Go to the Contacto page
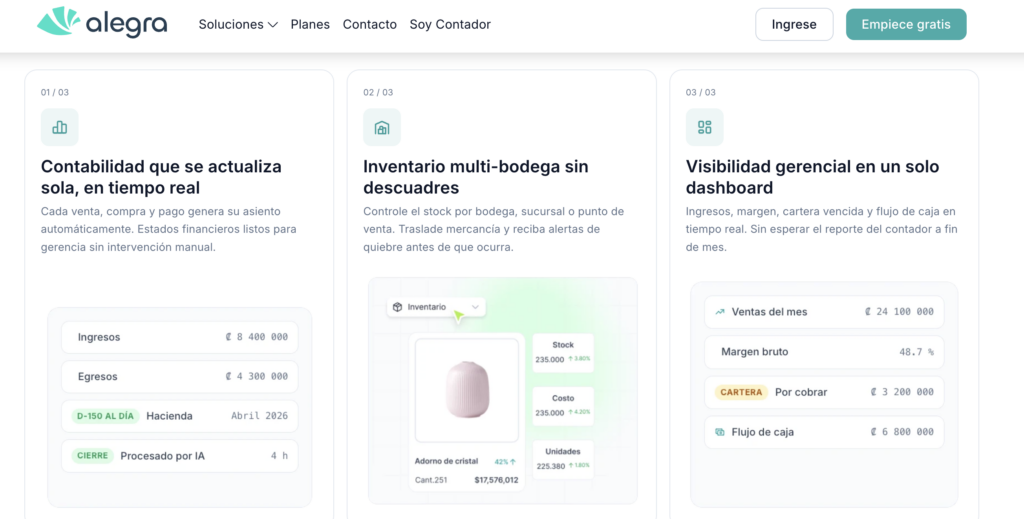This screenshot has height=519, width=1024. click(x=370, y=24)
